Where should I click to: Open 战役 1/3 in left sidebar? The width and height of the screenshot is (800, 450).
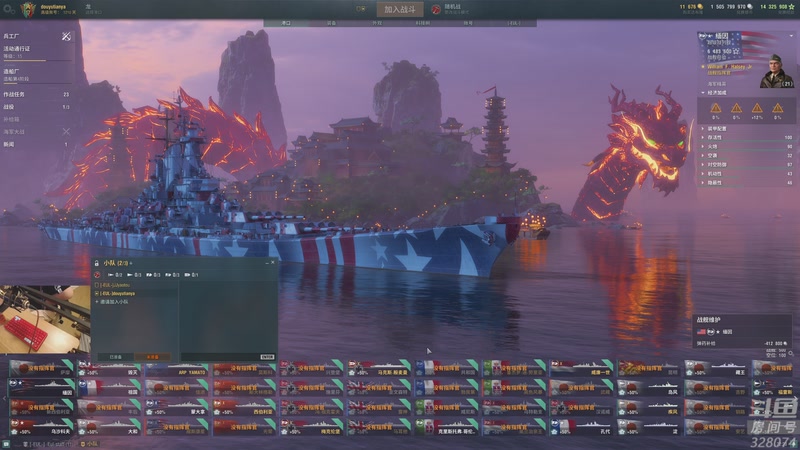[x=37, y=107]
